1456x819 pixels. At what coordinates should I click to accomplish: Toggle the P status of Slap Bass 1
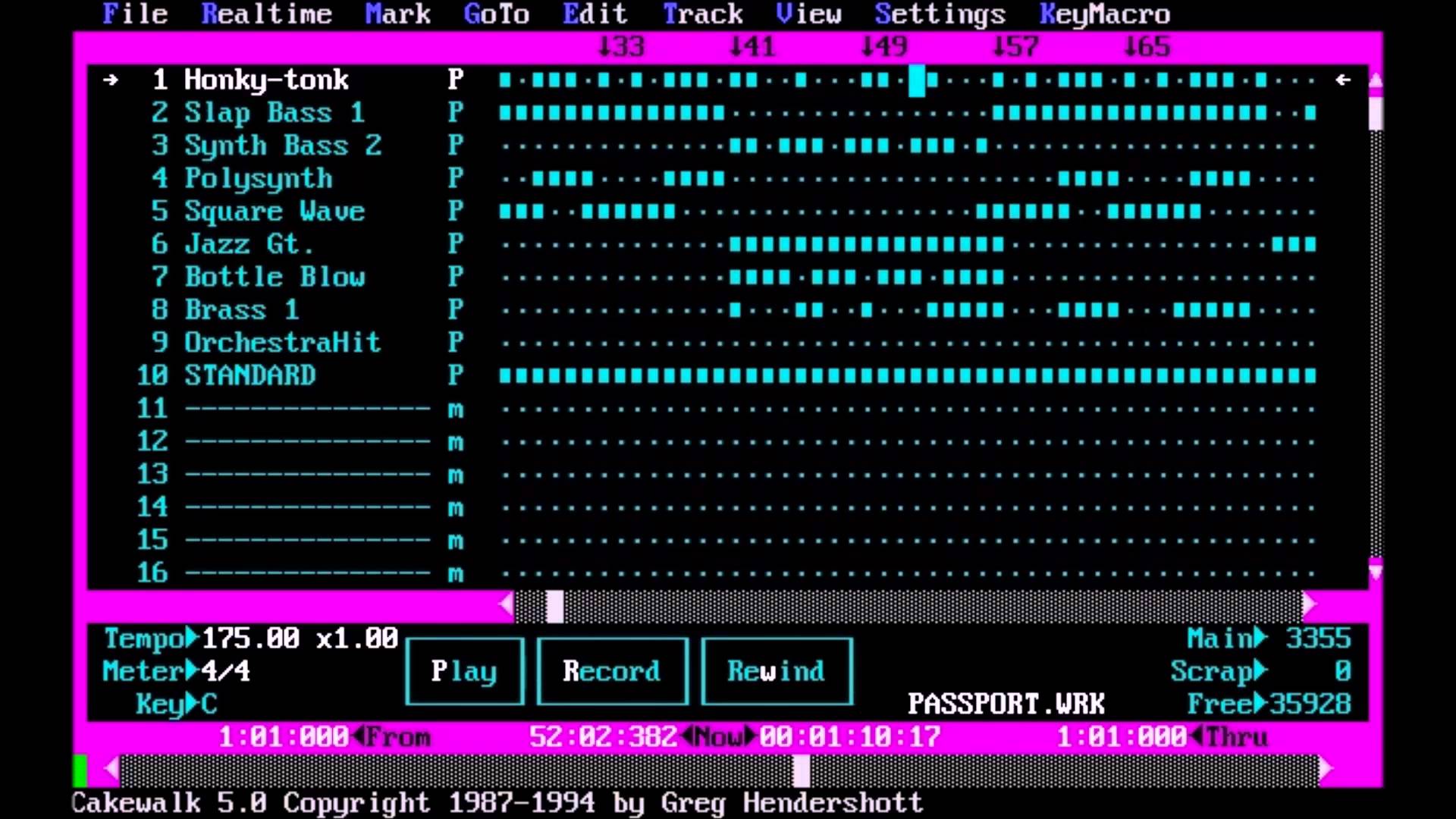pos(455,113)
